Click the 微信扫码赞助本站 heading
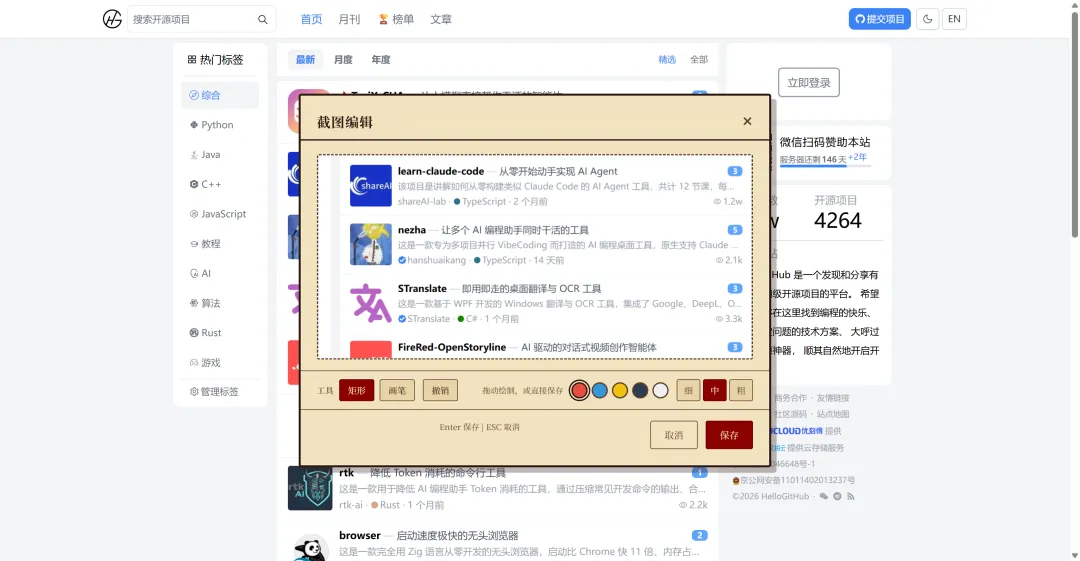Viewport: 1080px width, 561px height. pos(825,142)
